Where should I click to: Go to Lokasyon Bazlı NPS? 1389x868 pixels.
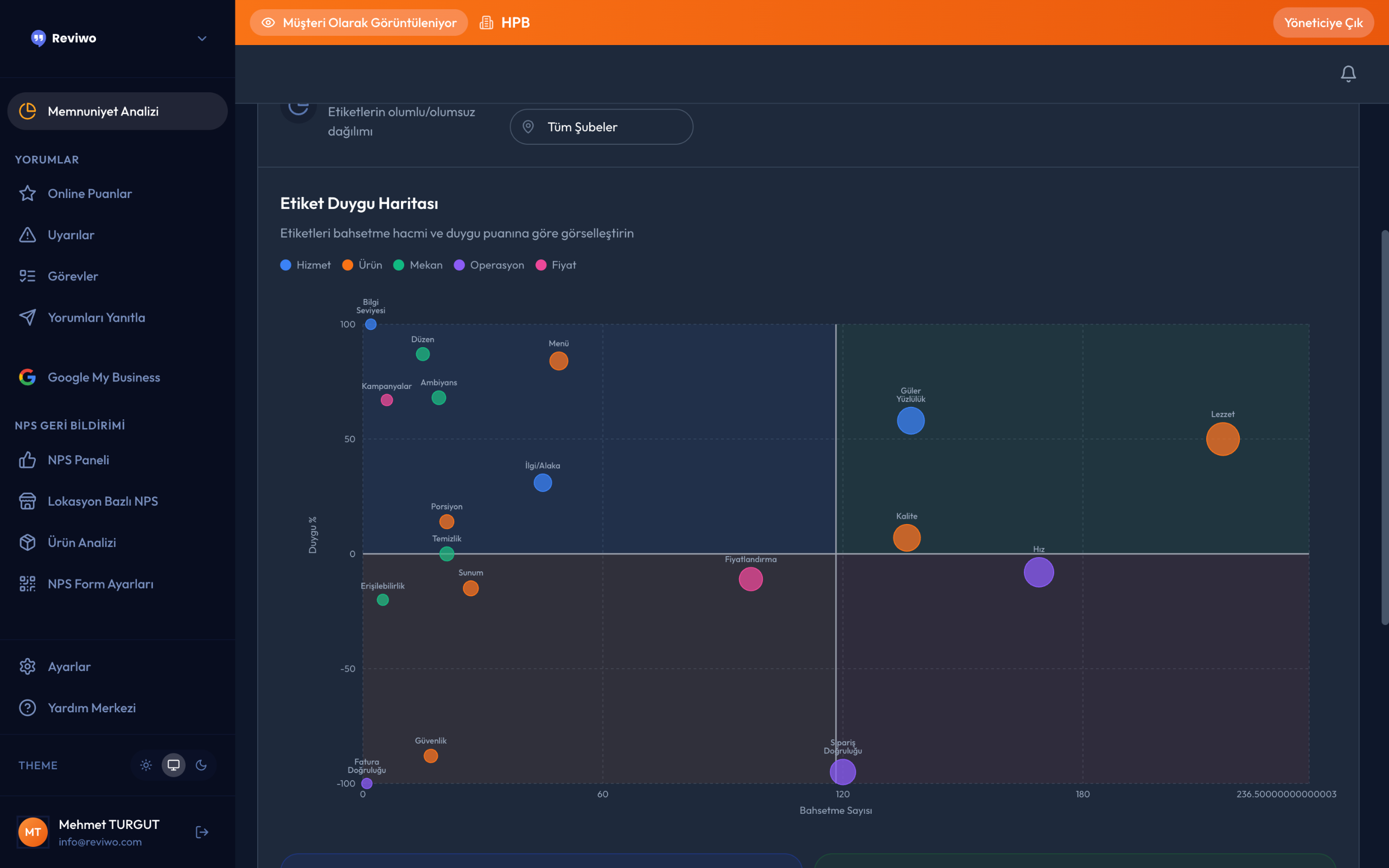click(102, 501)
